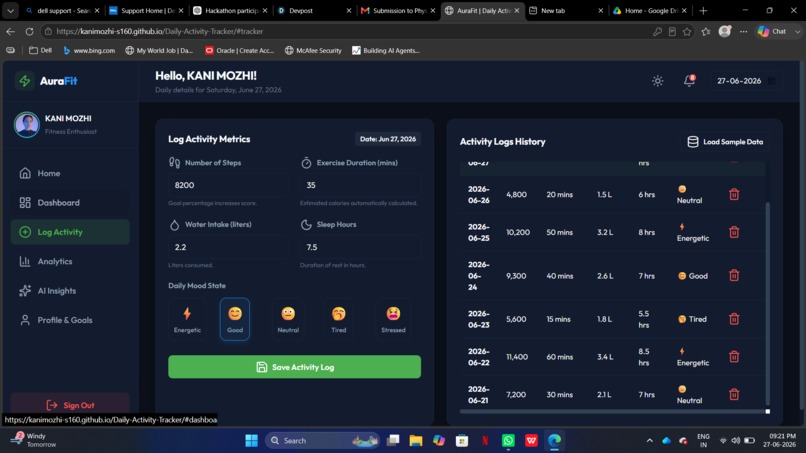
Task: Open the taskbar weather widget
Action: click(x=34, y=440)
